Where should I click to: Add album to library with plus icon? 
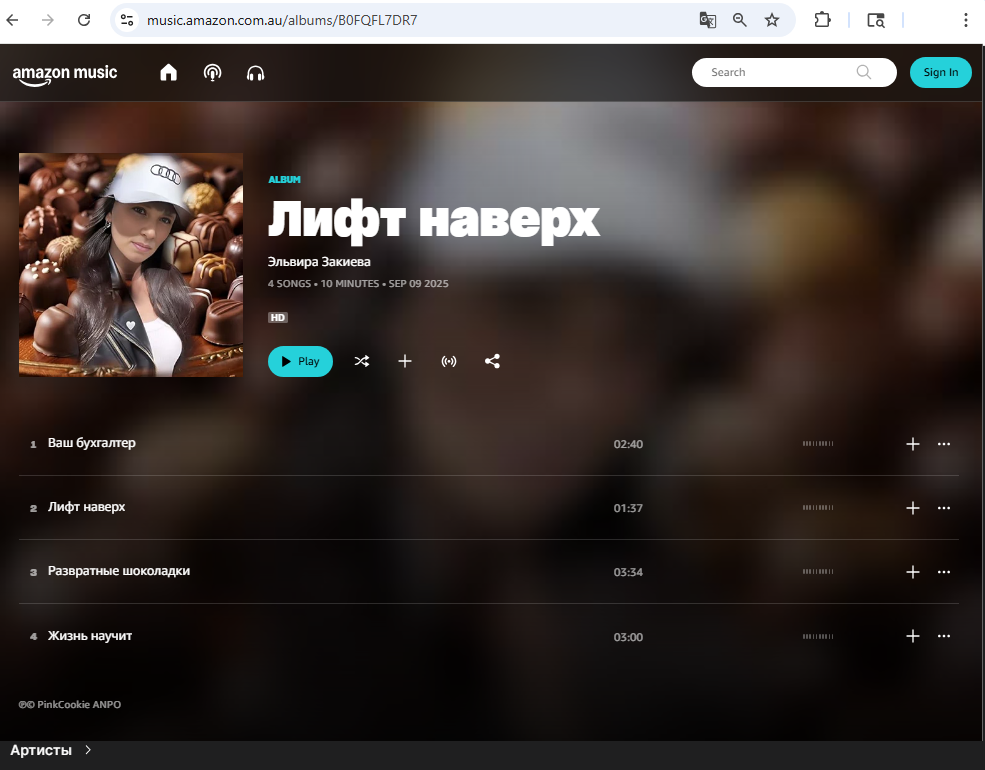(x=405, y=361)
